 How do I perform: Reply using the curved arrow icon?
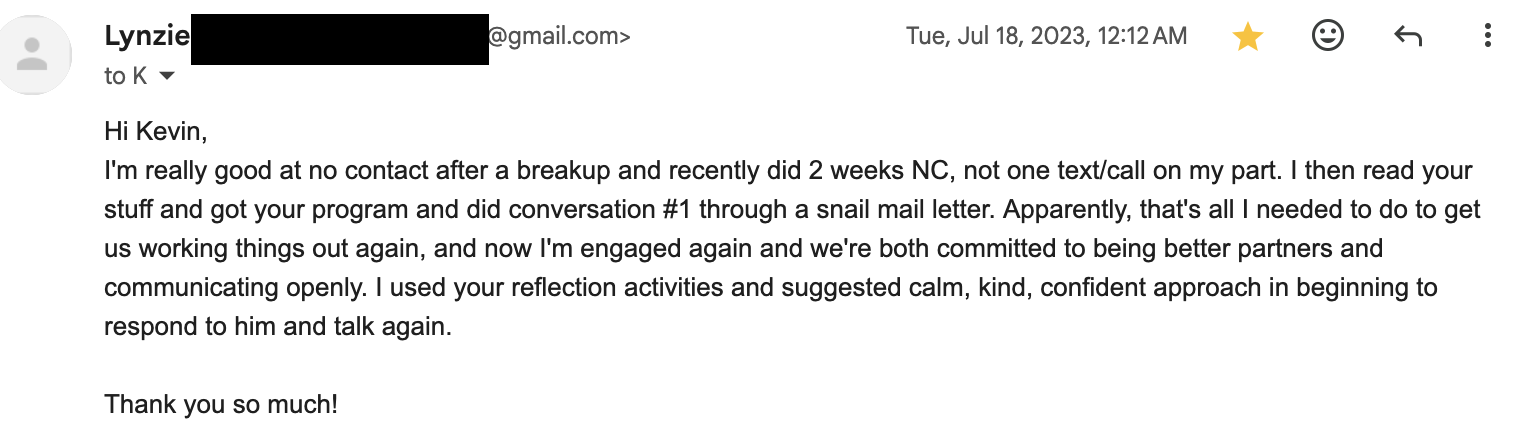click(x=1407, y=37)
